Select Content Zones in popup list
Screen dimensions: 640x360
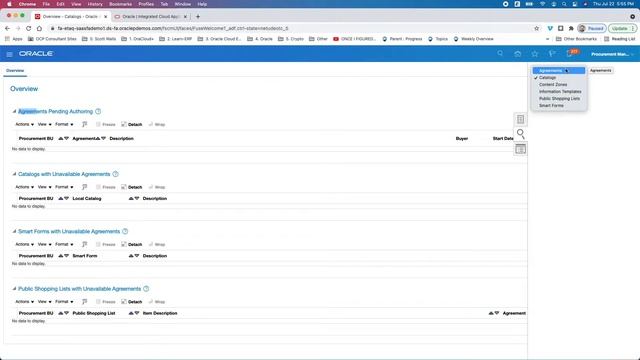tap(558, 84)
